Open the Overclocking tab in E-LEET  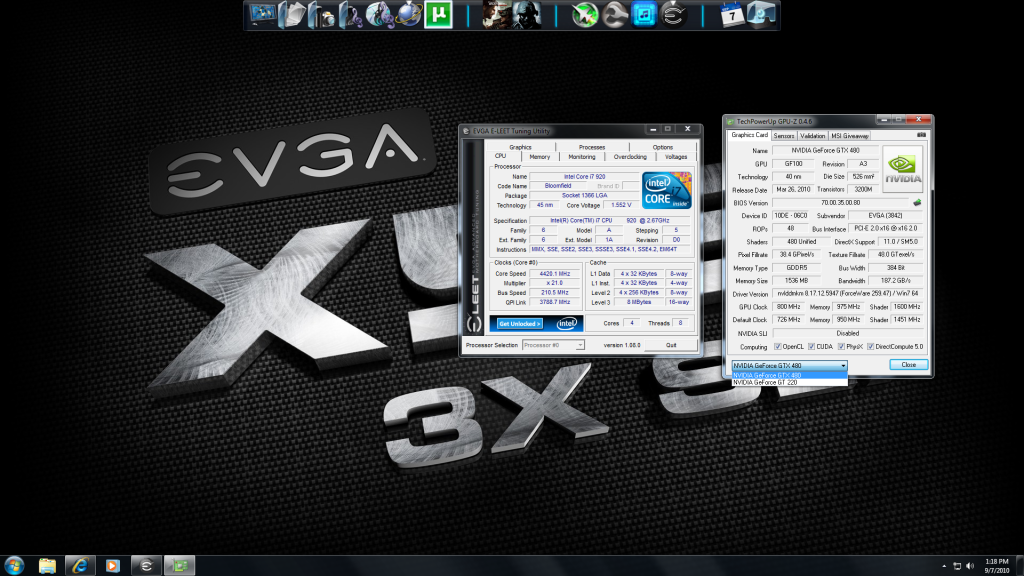(630, 157)
